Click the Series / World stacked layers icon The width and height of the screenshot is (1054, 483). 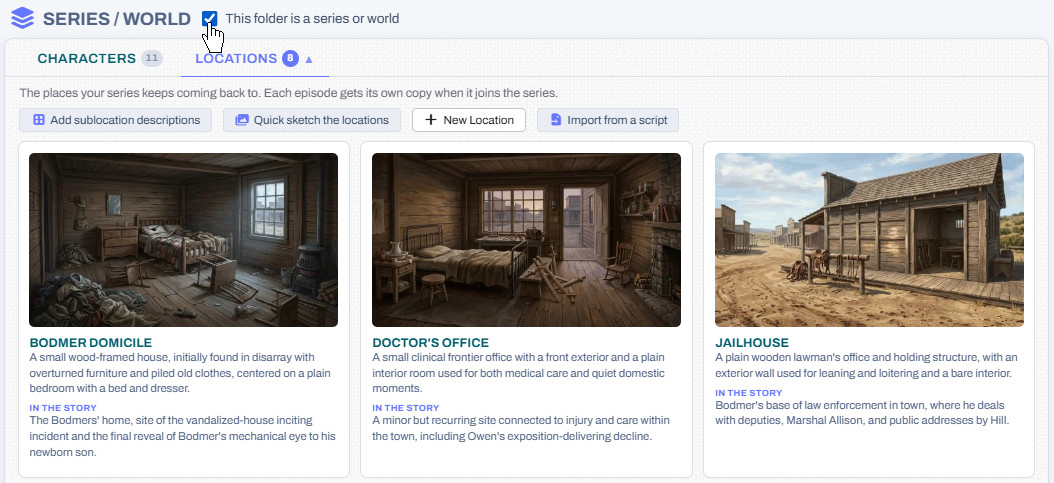(x=22, y=18)
